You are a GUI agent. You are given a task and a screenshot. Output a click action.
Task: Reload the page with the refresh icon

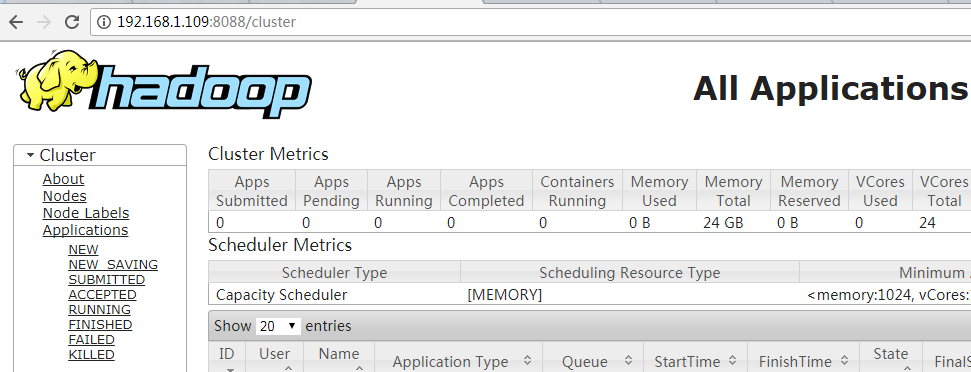tap(72, 22)
